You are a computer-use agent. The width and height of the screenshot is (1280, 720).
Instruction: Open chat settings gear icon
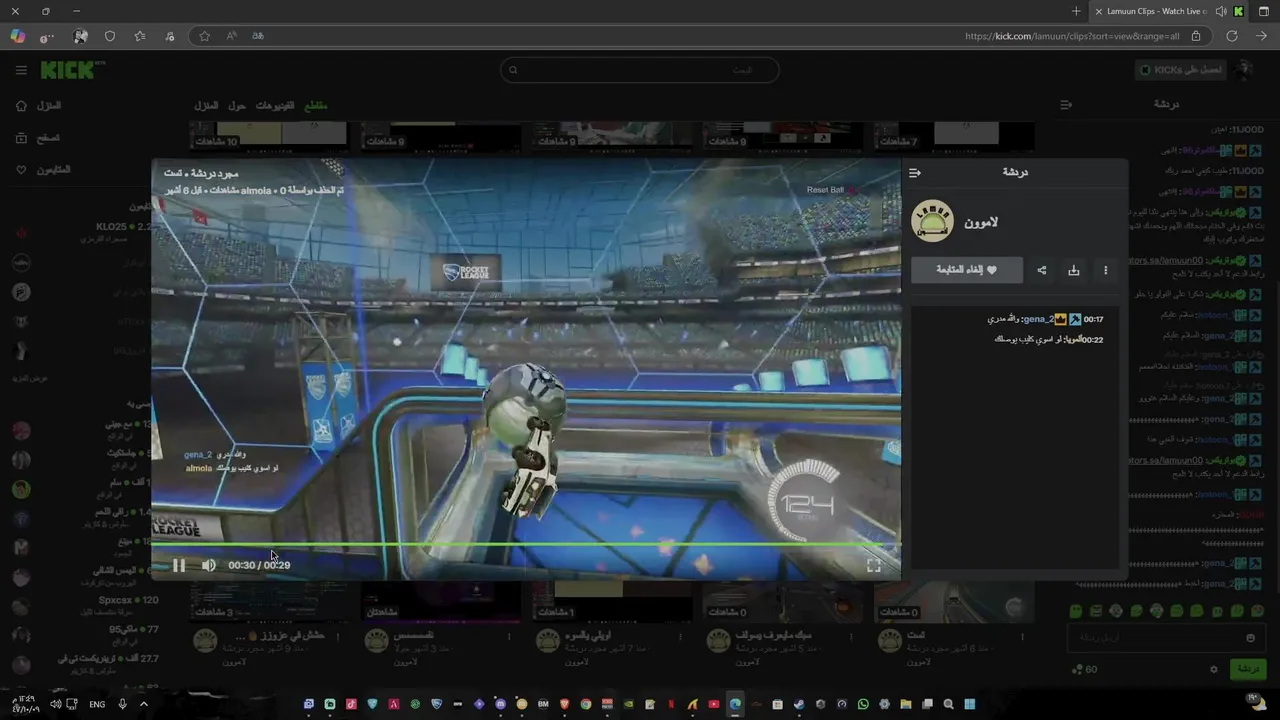(x=1214, y=669)
